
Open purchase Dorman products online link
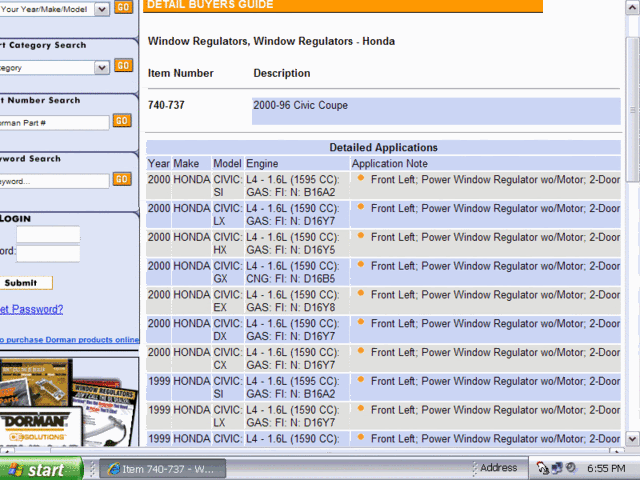click(69, 340)
